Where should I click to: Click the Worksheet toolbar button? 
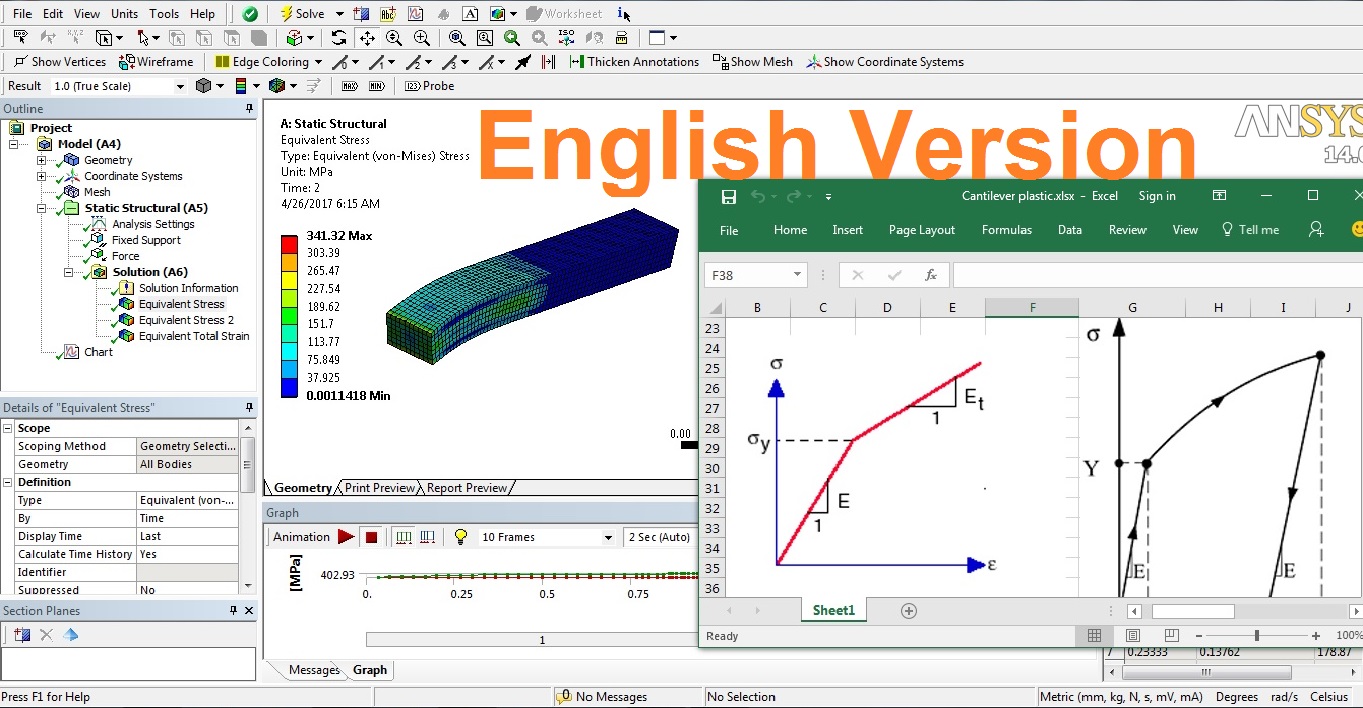coord(565,14)
